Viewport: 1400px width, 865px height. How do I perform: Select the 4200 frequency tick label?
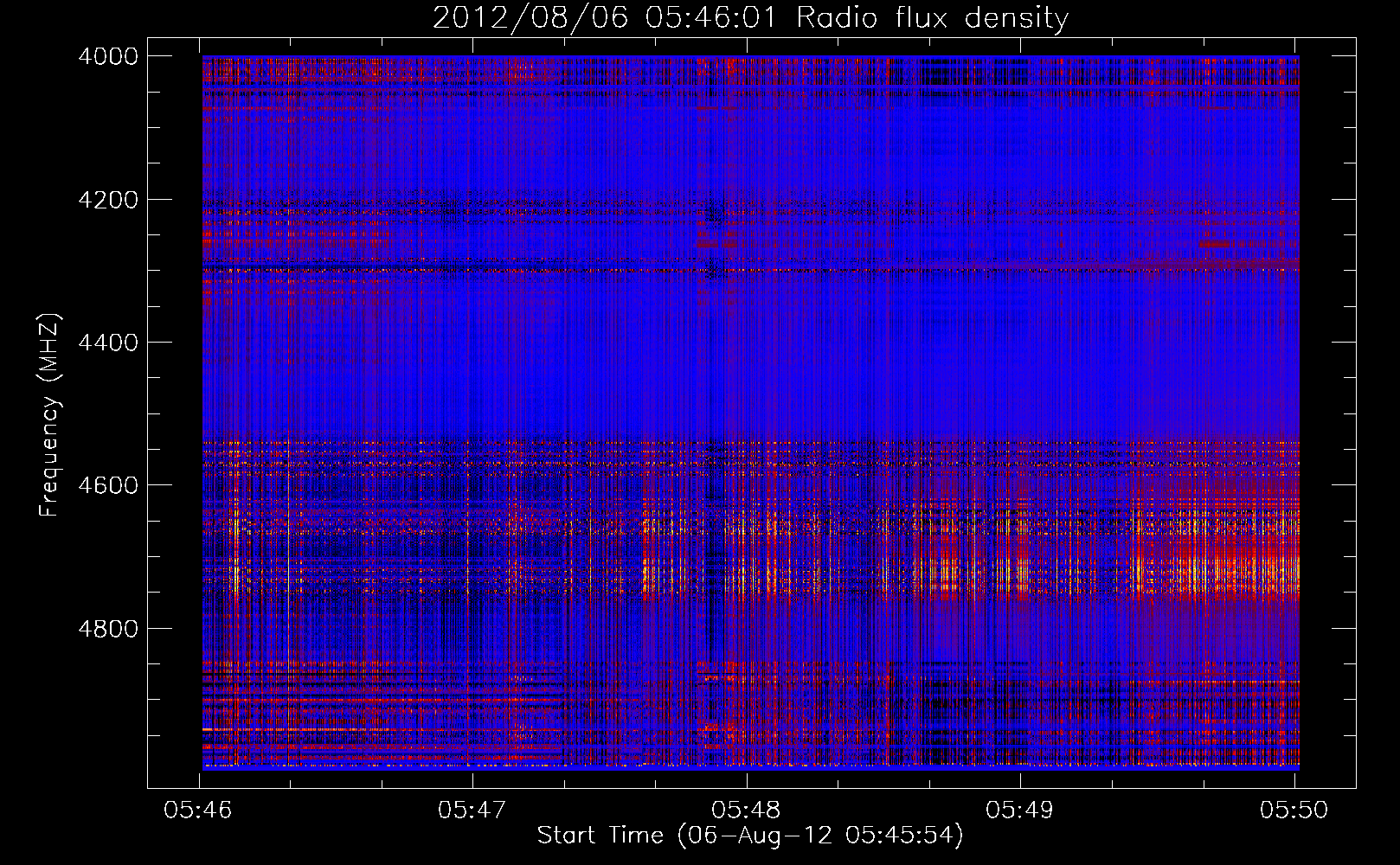click(x=108, y=200)
